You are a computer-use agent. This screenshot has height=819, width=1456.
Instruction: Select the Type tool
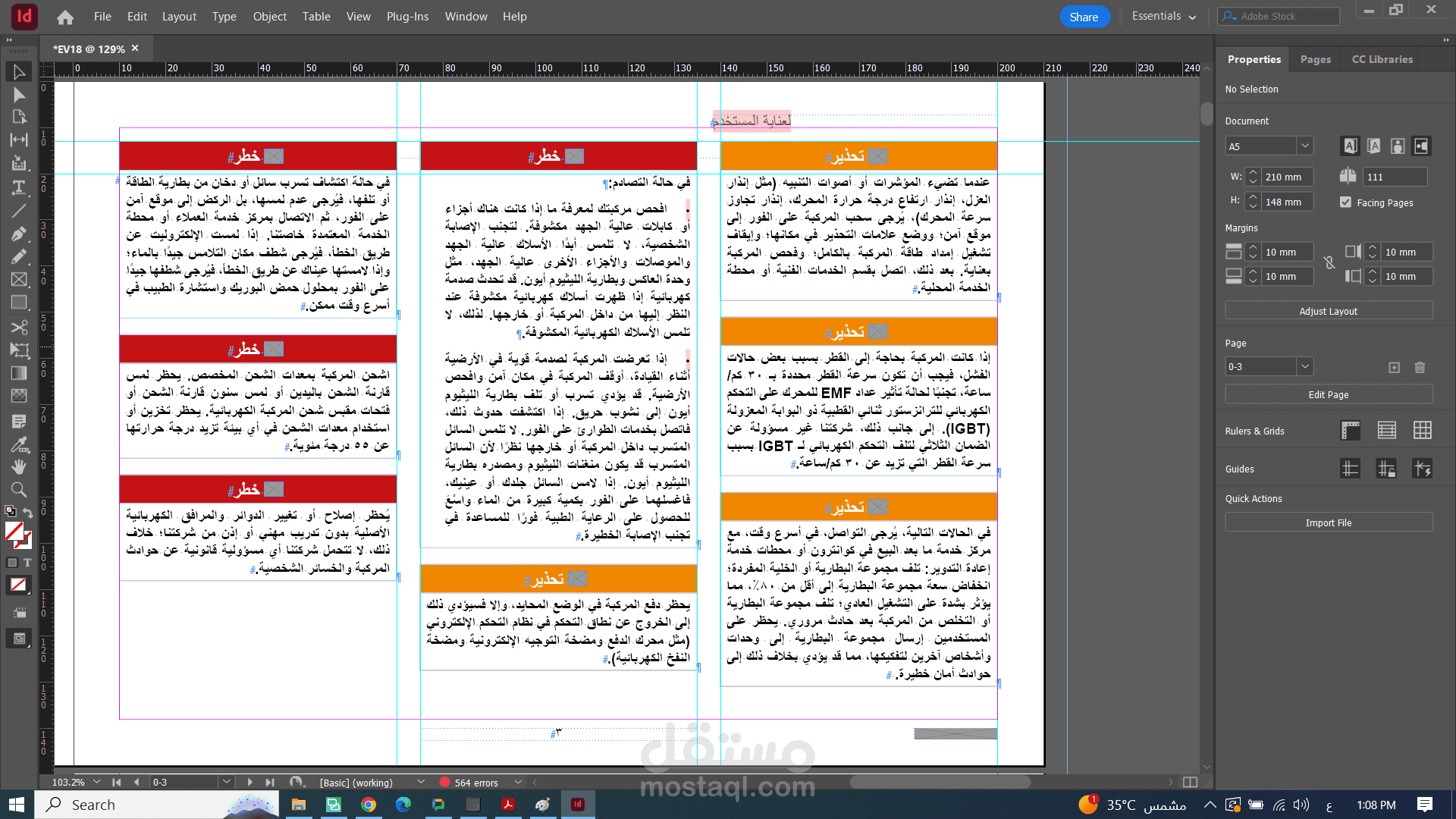(19, 187)
